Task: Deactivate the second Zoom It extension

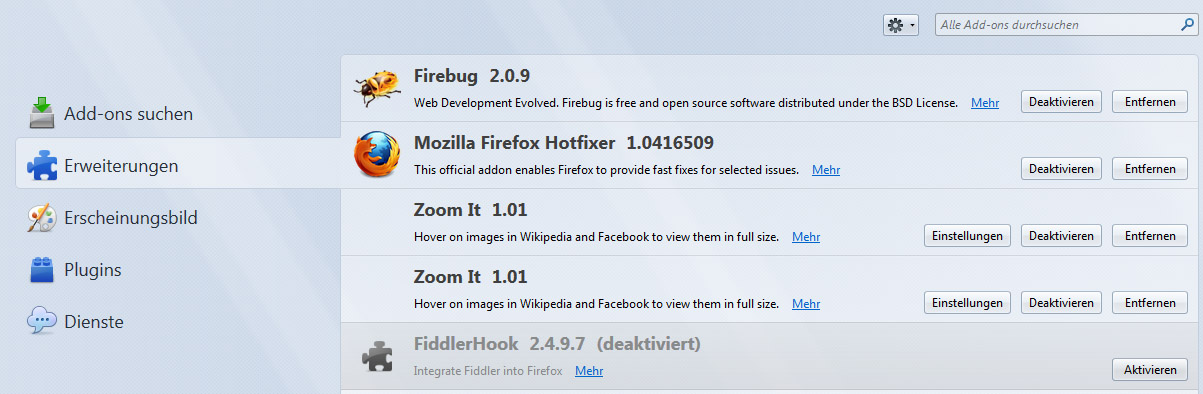Action: click(x=1061, y=303)
